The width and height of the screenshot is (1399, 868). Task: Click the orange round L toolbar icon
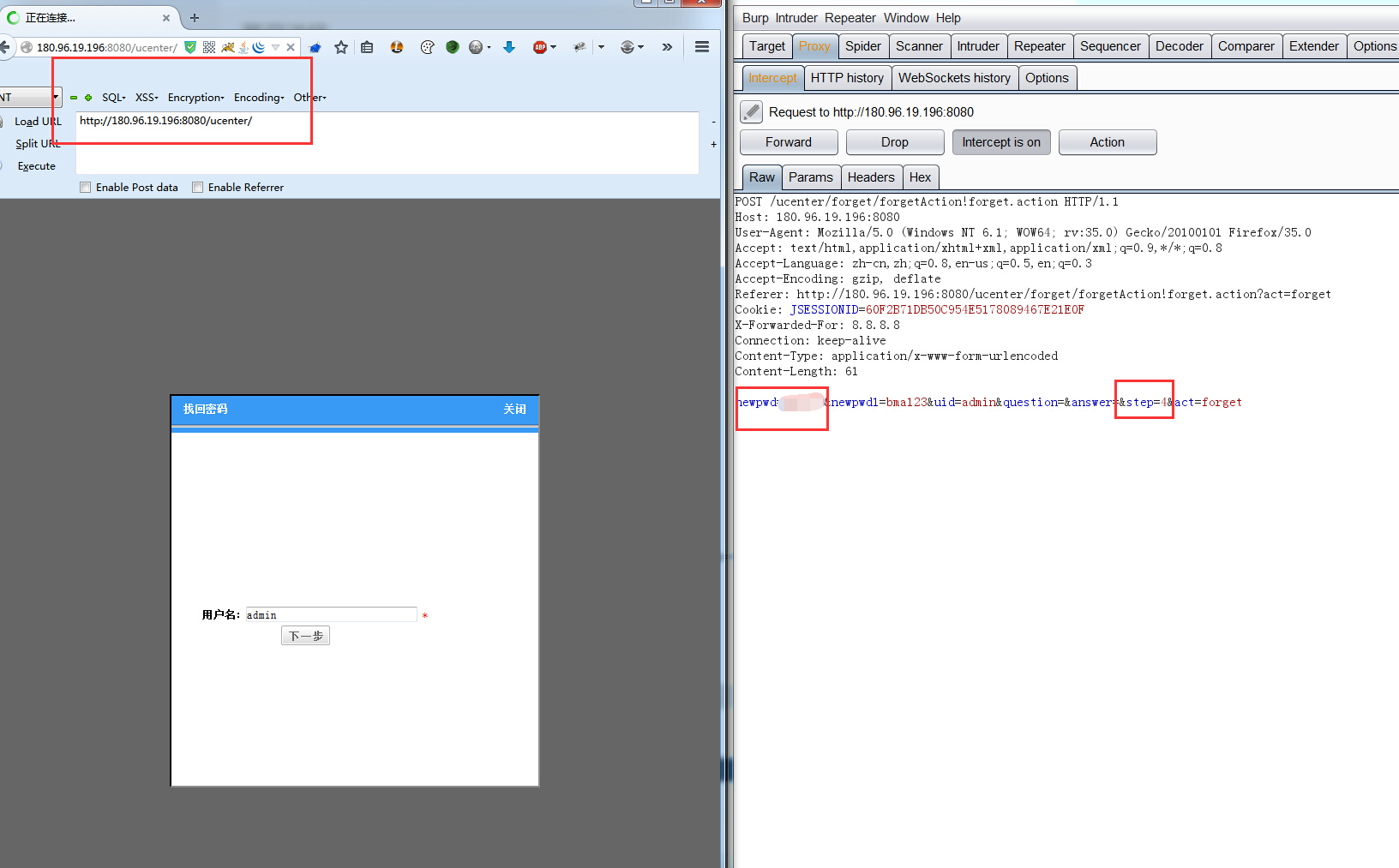click(397, 47)
